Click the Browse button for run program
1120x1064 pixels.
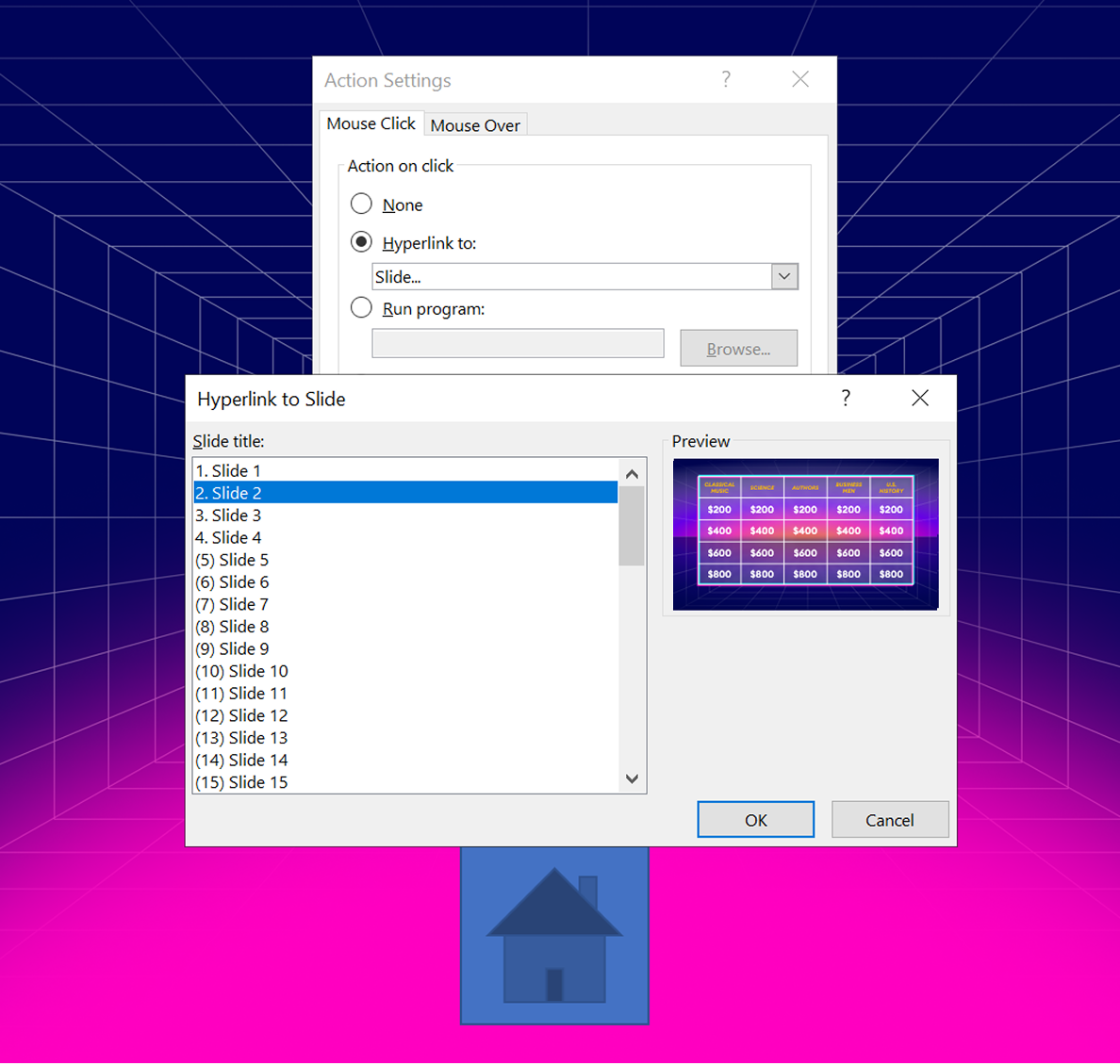tap(738, 348)
